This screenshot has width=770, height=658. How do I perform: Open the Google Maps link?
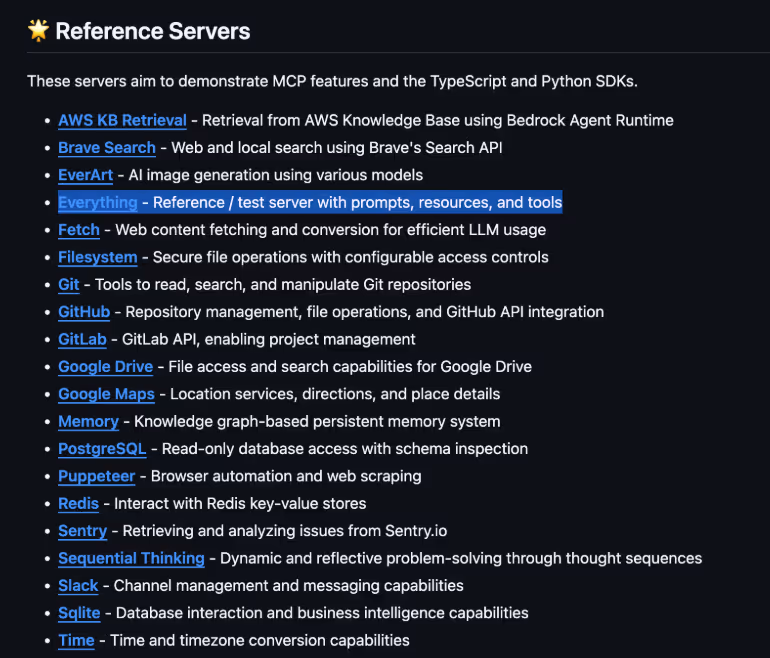point(106,394)
